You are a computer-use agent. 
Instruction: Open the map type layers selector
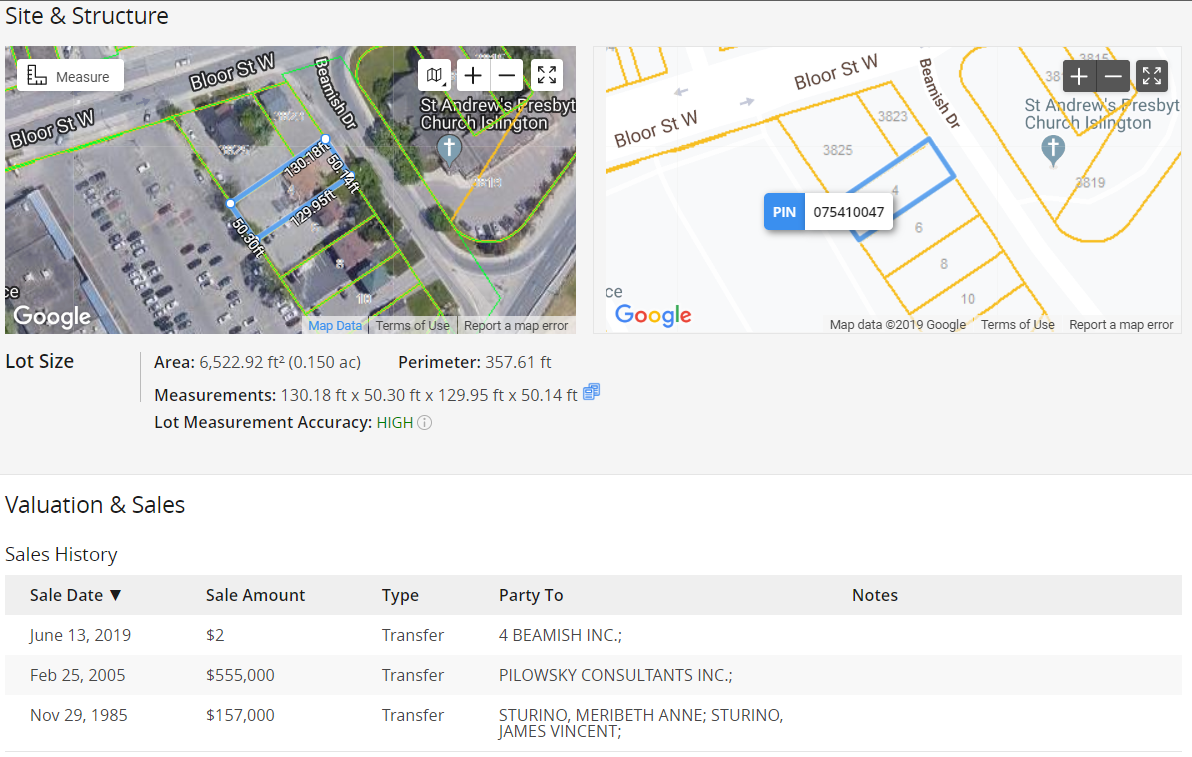[434, 76]
